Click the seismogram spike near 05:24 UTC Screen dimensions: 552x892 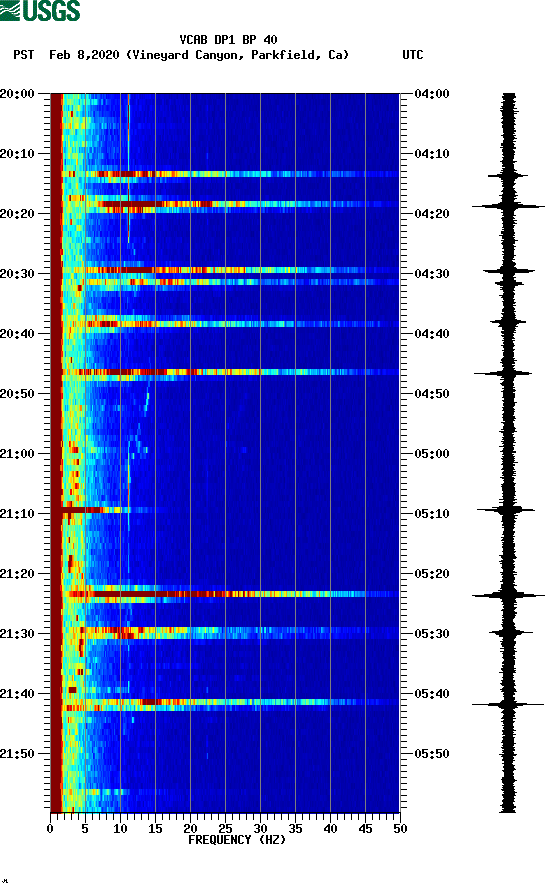pyautogui.click(x=508, y=596)
